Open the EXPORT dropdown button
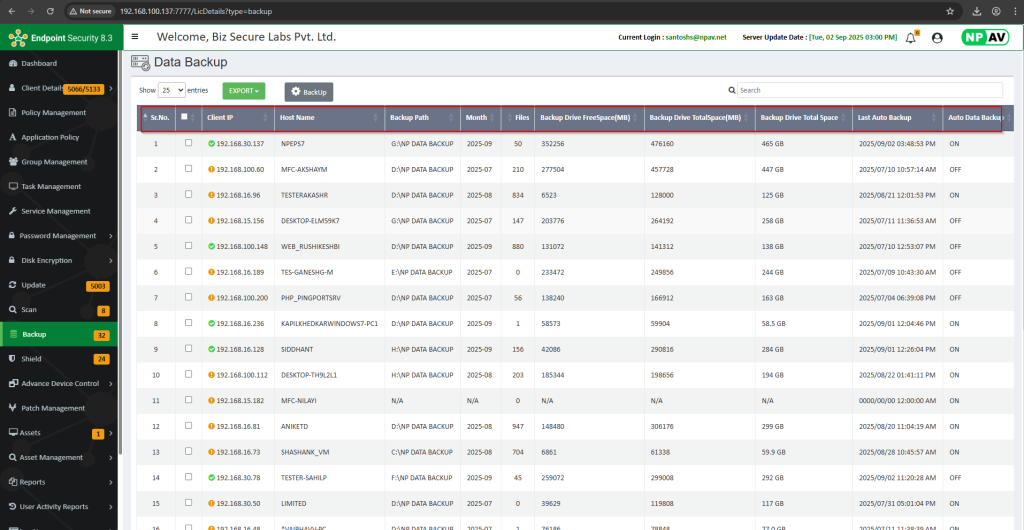Image resolution: width=1024 pixels, height=530 pixels. tap(243, 90)
